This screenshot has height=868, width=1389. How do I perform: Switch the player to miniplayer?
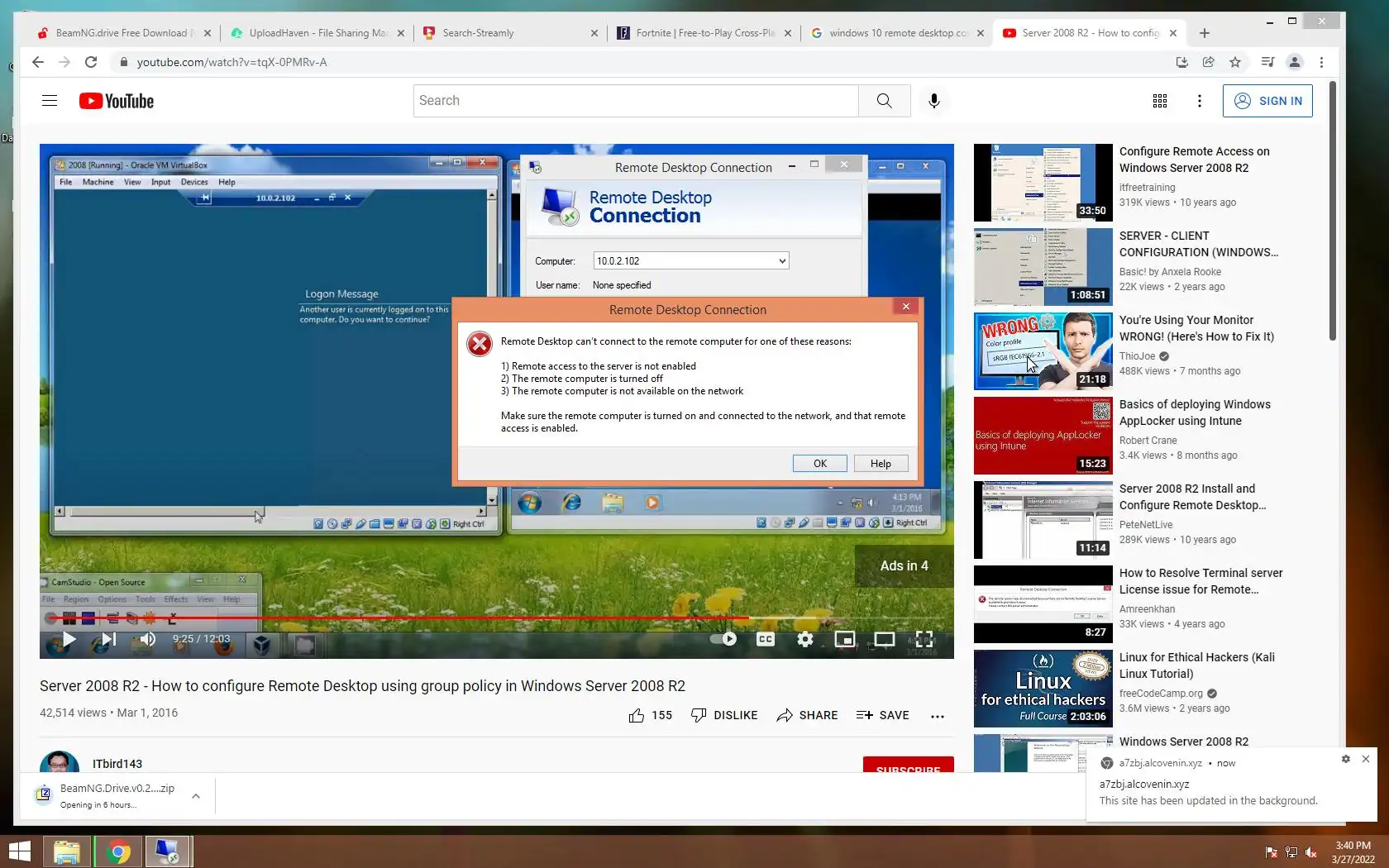(844, 639)
